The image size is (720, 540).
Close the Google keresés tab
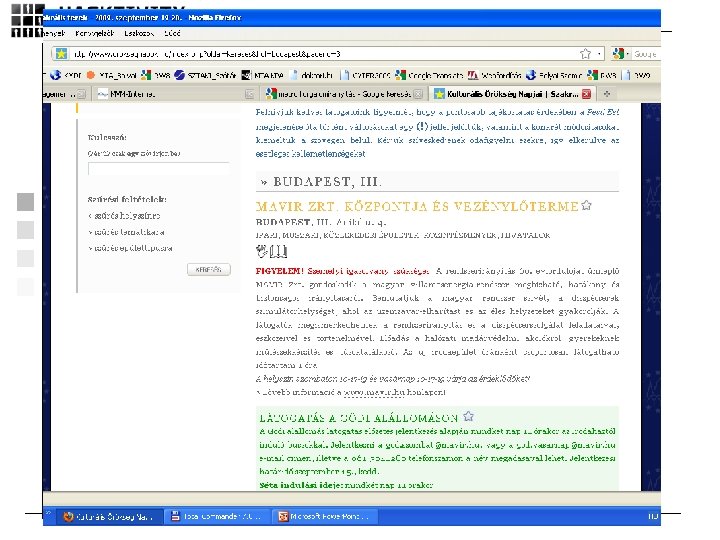[x=418, y=94]
